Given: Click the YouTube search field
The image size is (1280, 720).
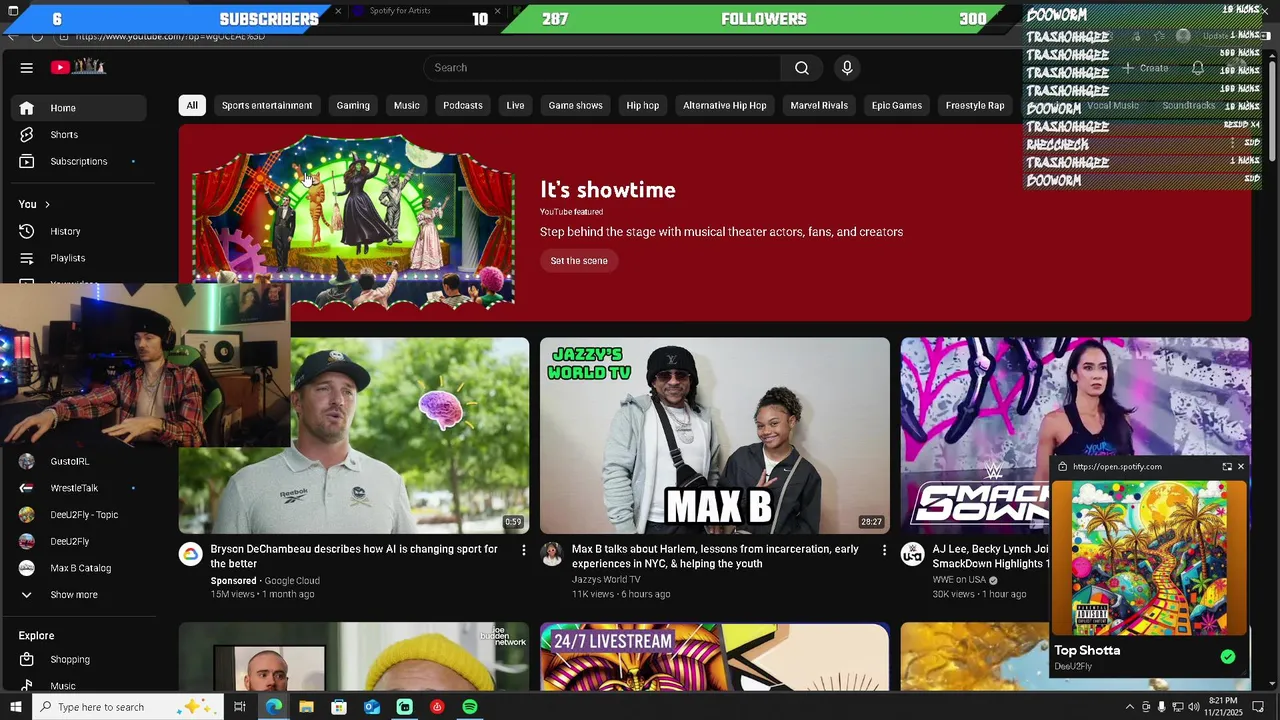Looking at the screenshot, I should [602, 68].
